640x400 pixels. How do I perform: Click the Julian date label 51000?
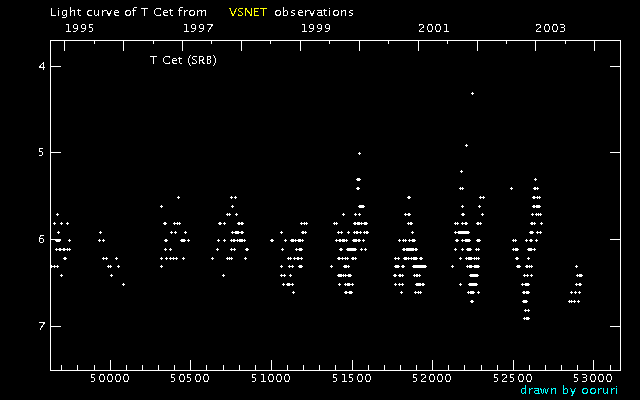click(271, 378)
